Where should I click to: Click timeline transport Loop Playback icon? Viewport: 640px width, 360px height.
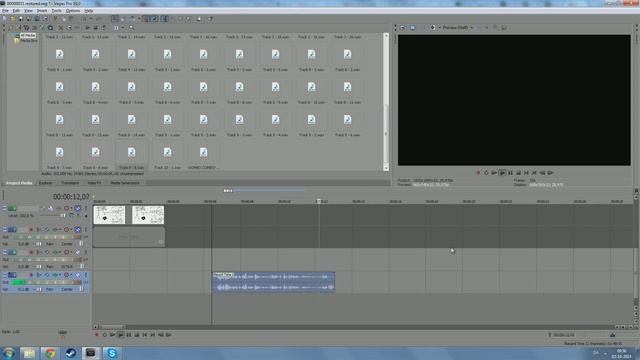(105, 335)
